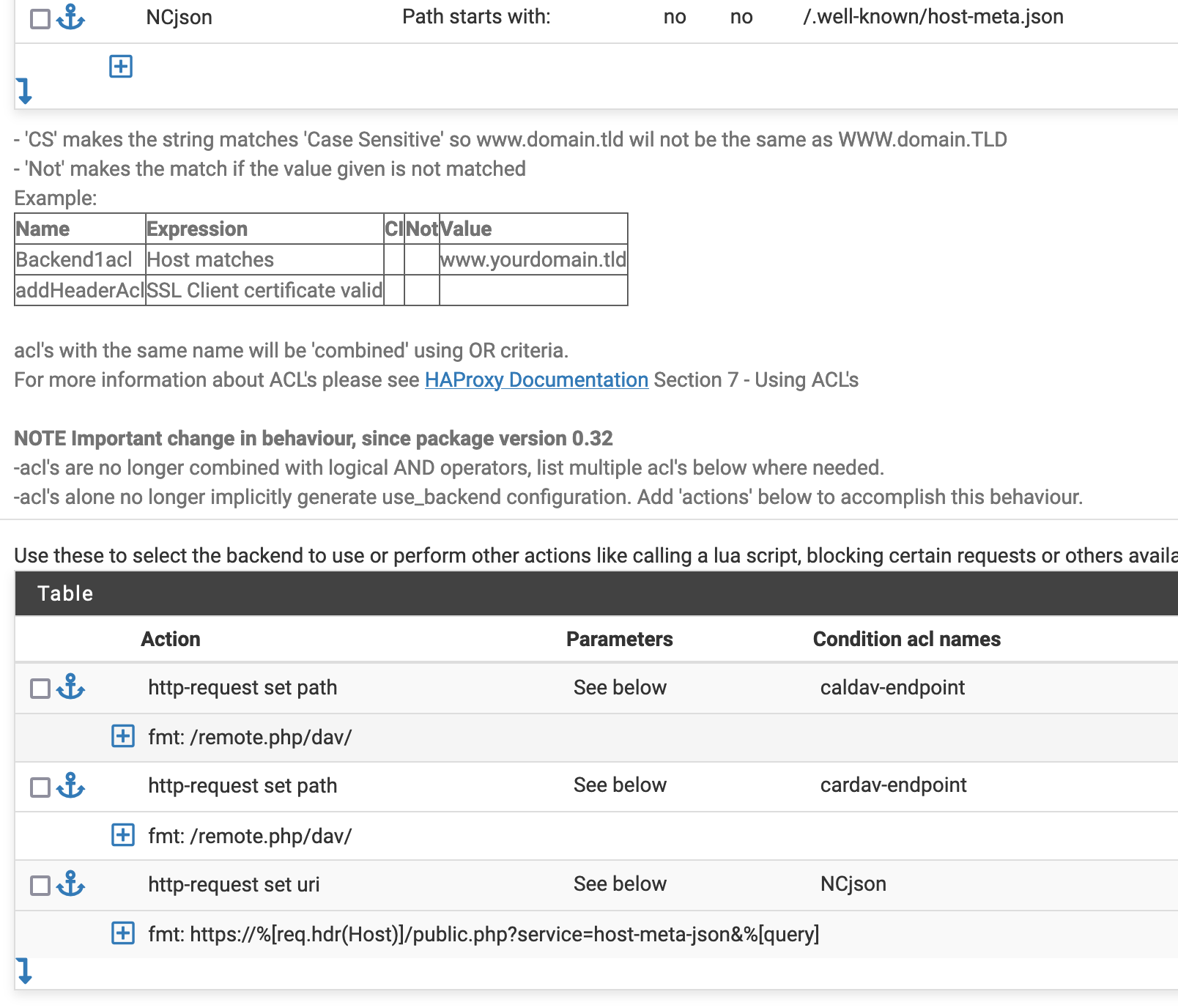1178x1008 pixels.
Task: Click 'http-request set path' in the cardav-endpoint row
Action: pyautogui.click(x=242, y=785)
